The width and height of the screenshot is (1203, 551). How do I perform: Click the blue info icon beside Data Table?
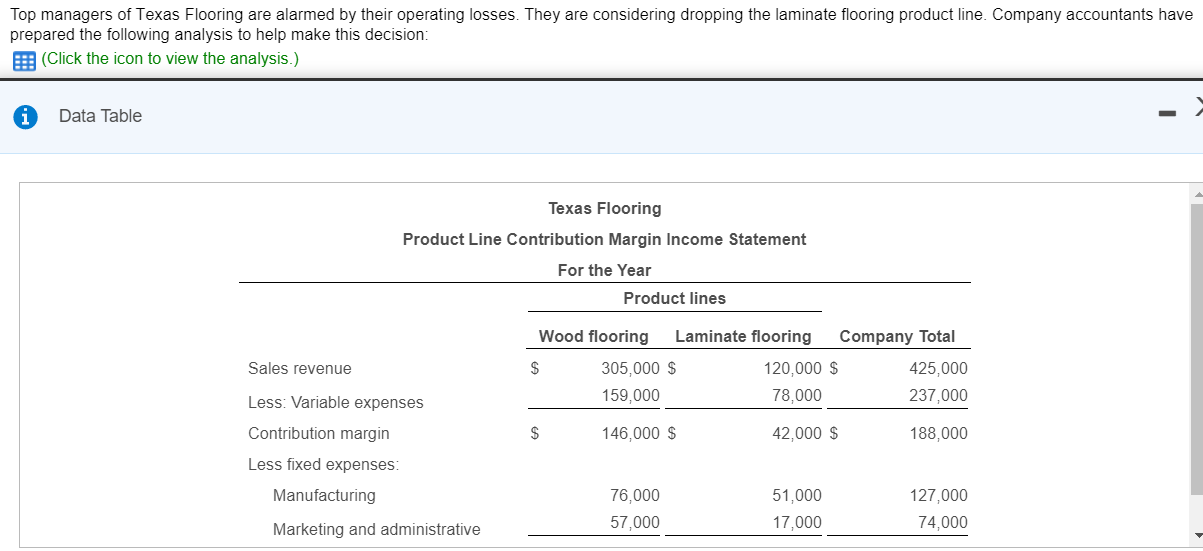pyautogui.click(x=25, y=116)
